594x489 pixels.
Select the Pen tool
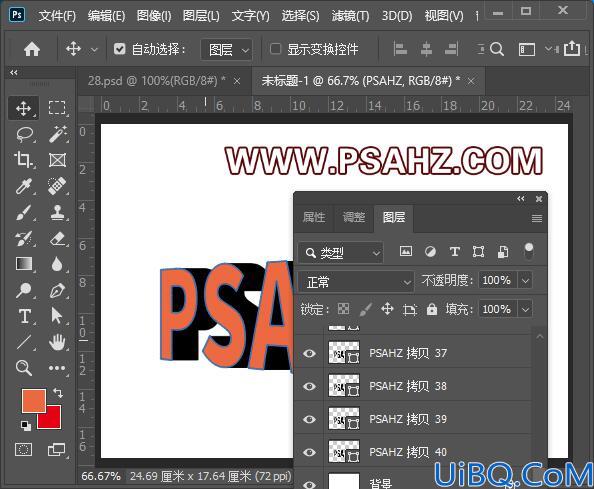58,291
